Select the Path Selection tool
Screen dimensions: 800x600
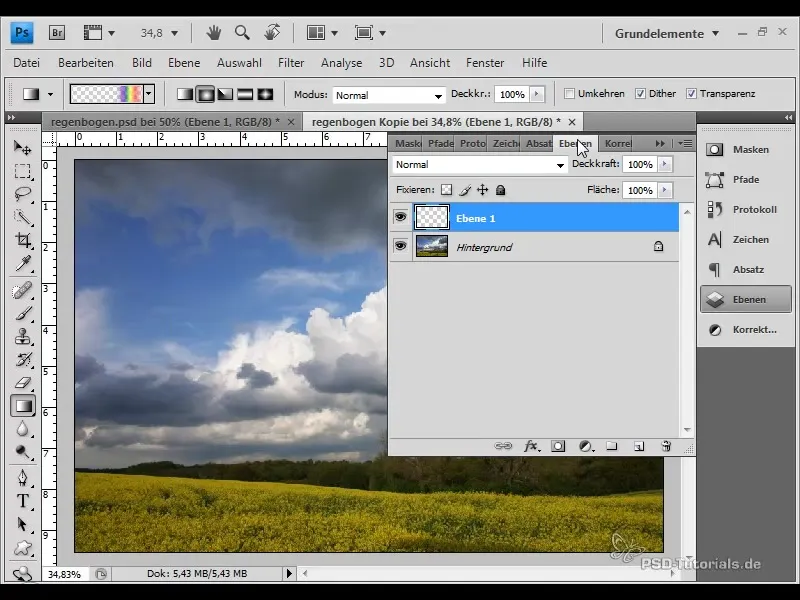[22, 524]
